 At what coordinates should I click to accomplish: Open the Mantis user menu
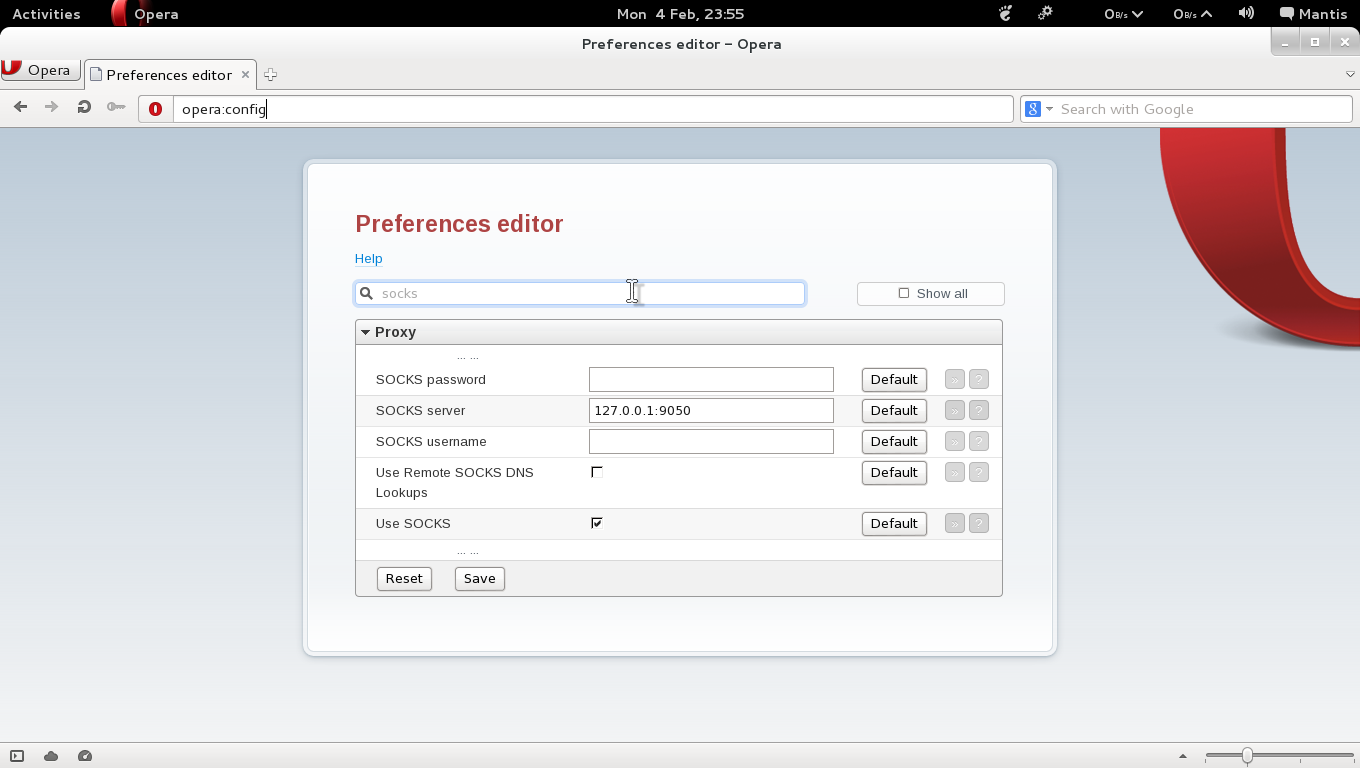1314,14
